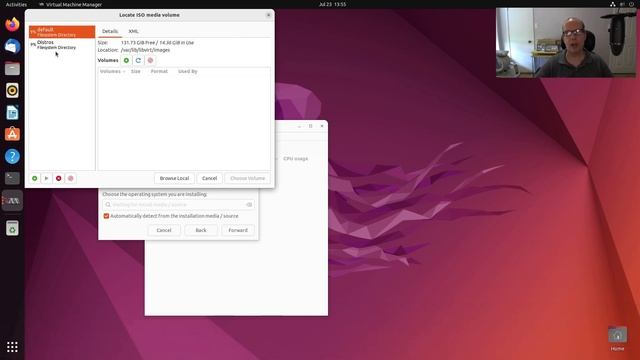640x360 pixels.
Task: Uncheck automatically detect from installation media
Action: 106,216
